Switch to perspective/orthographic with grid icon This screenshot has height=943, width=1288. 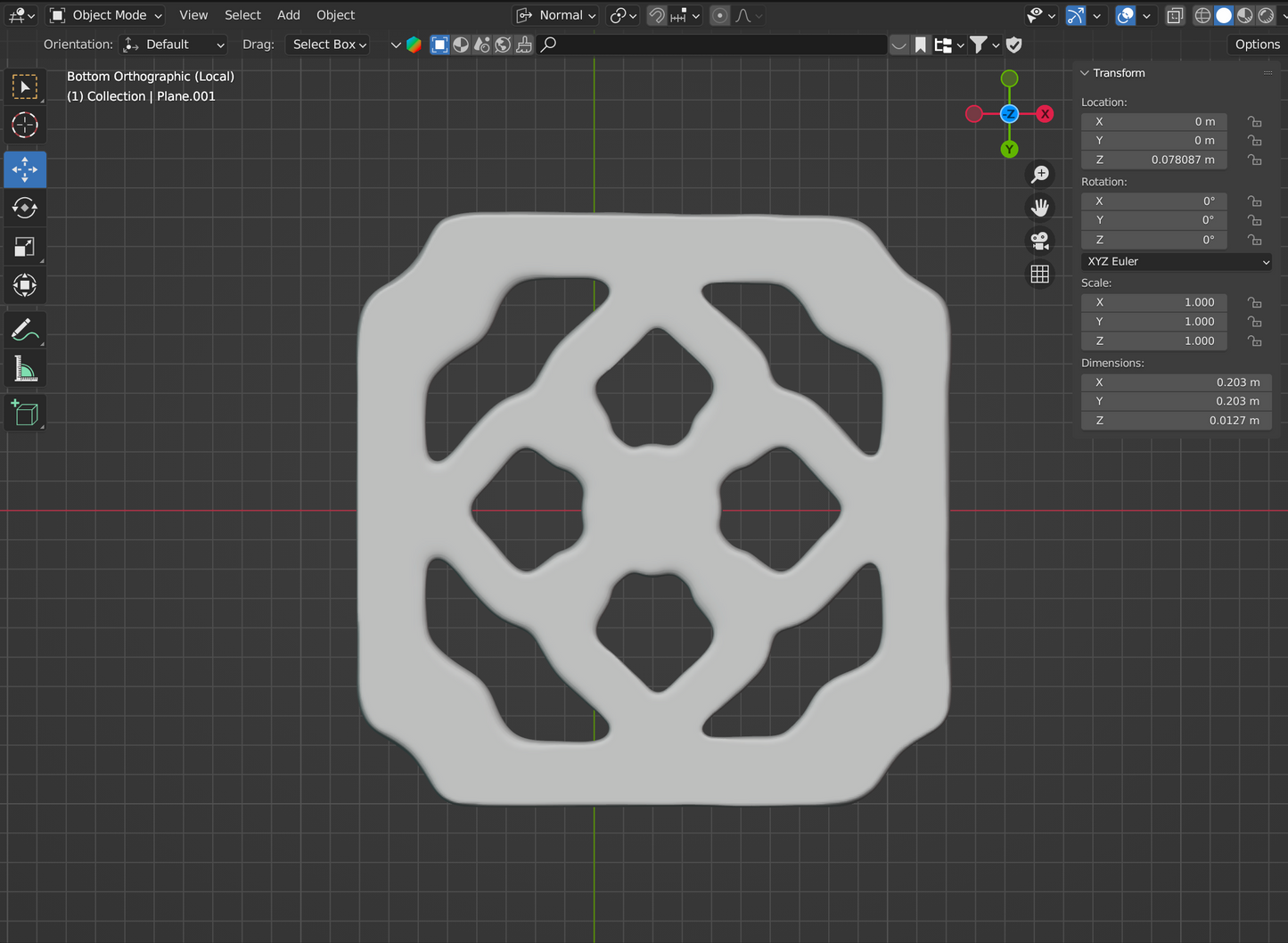click(1039, 275)
